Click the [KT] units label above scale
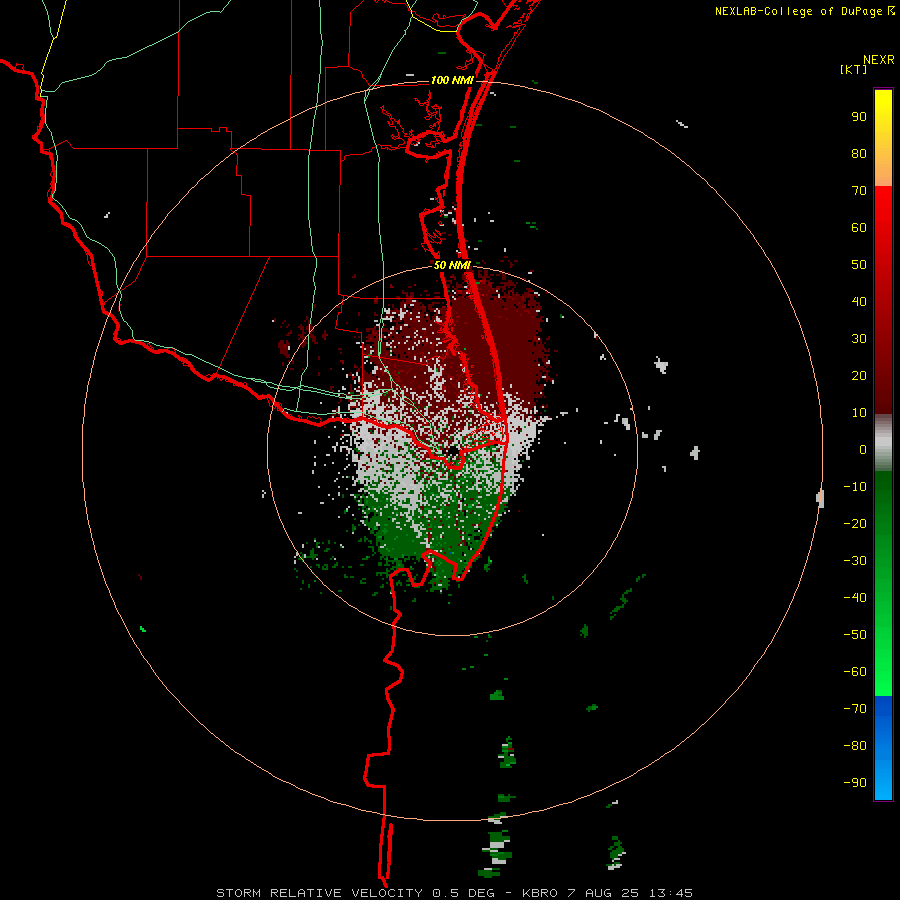This screenshot has width=900, height=900. [x=853, y=69]
